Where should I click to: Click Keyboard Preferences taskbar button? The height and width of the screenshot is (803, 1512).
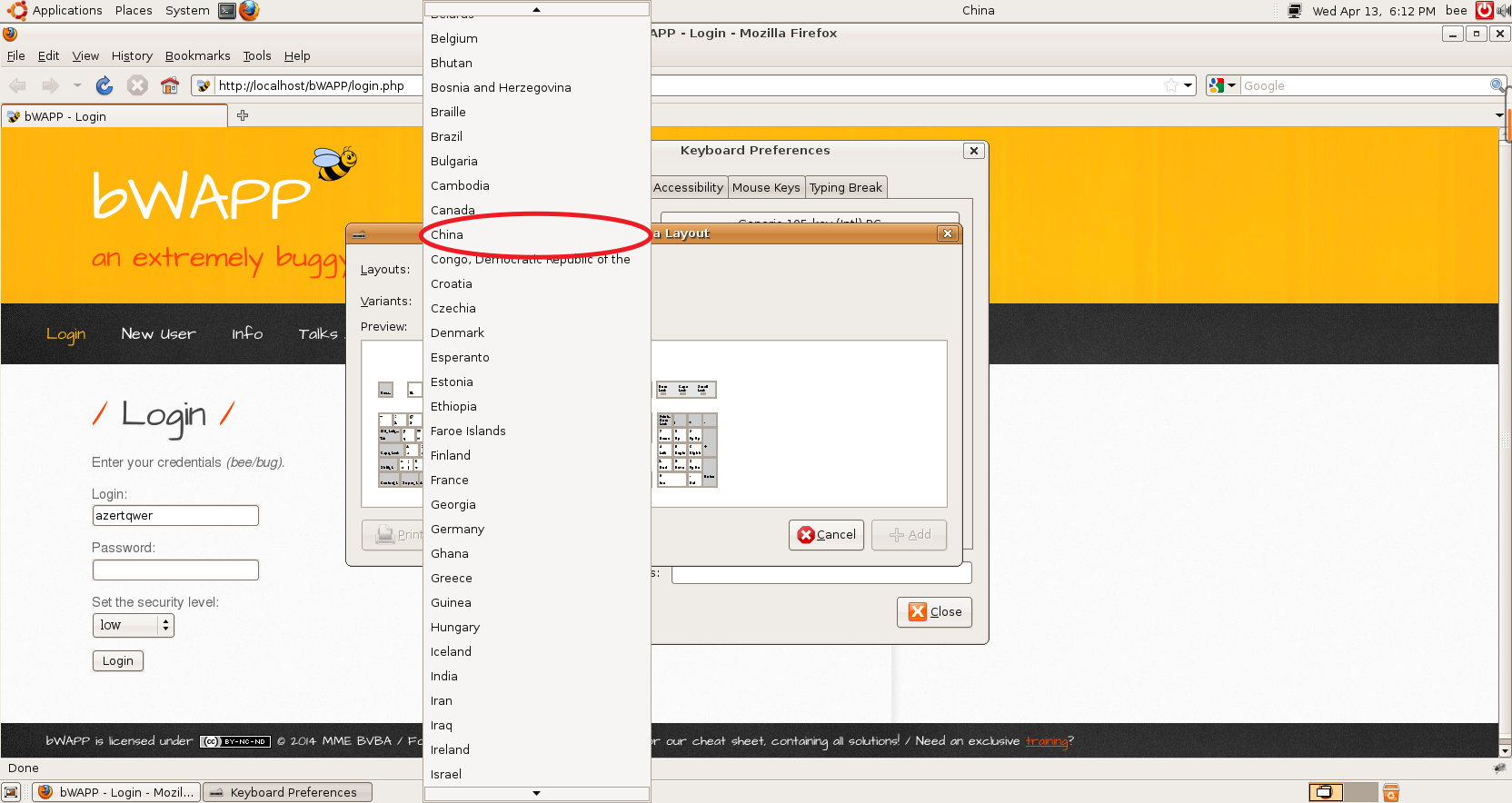[x=287, y=792]
